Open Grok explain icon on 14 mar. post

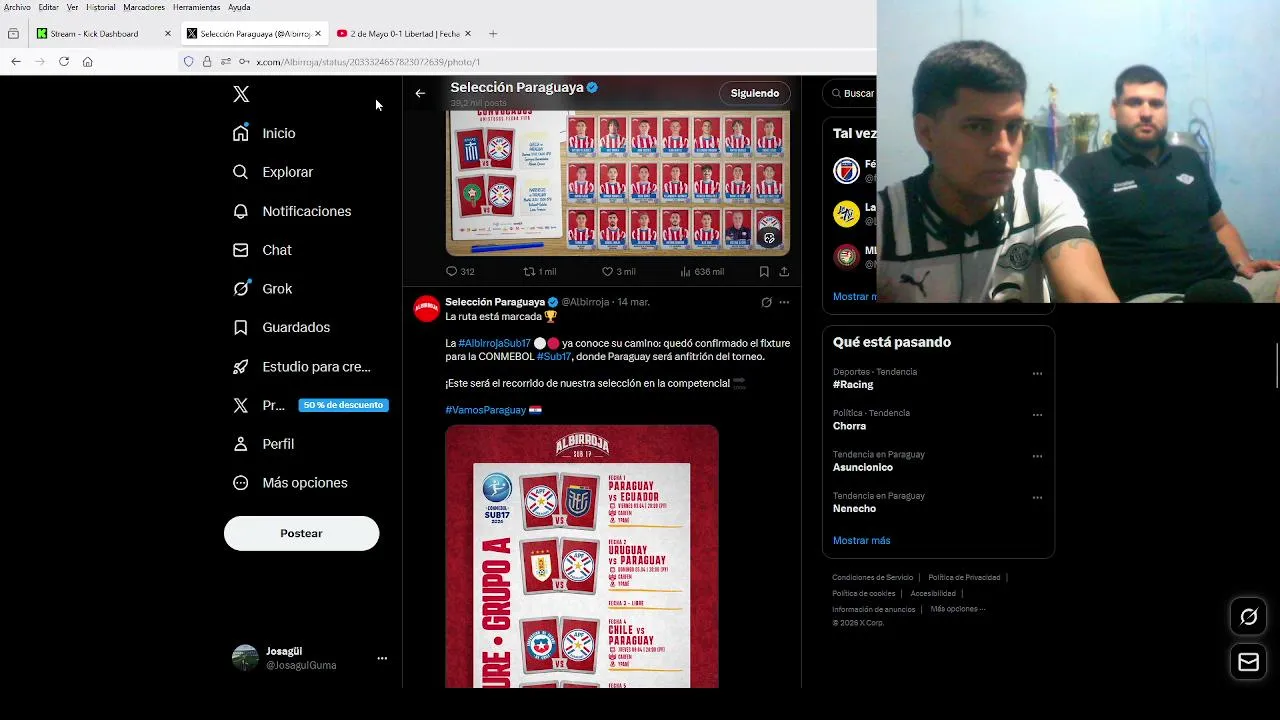pos(766,302)
